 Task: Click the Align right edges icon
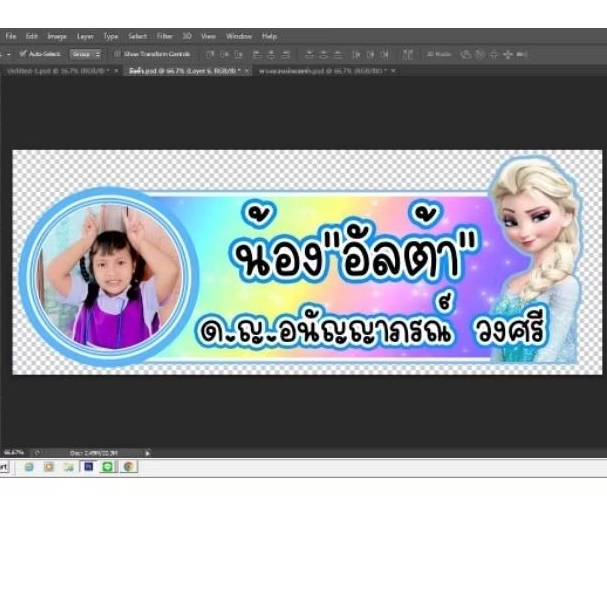point(285,55)
